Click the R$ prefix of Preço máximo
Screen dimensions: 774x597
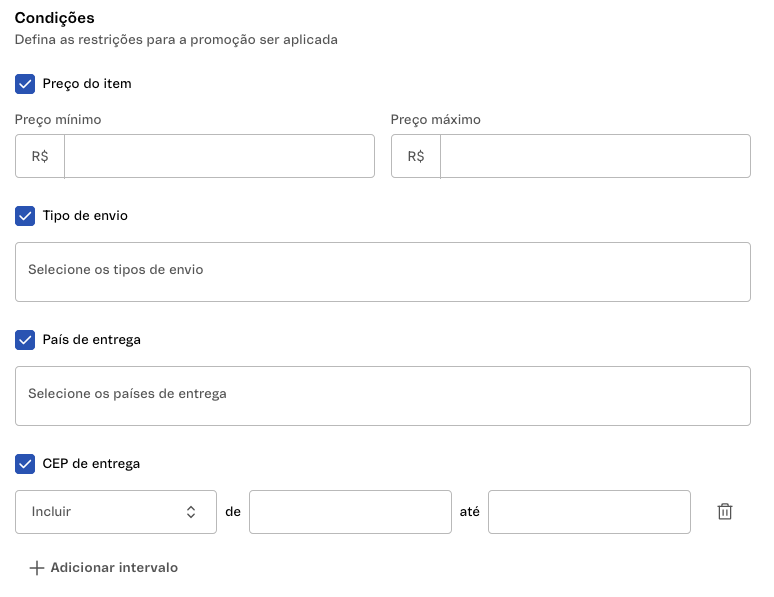pos(416,157)
